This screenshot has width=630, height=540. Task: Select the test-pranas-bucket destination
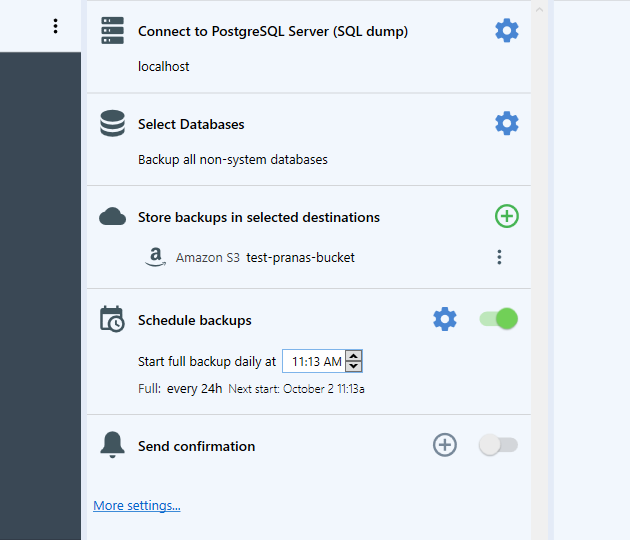300,257
